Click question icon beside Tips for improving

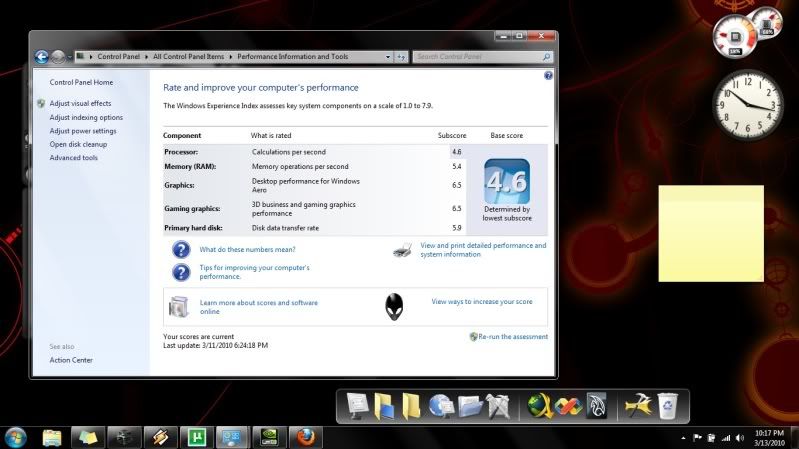[x=181, y=273]
